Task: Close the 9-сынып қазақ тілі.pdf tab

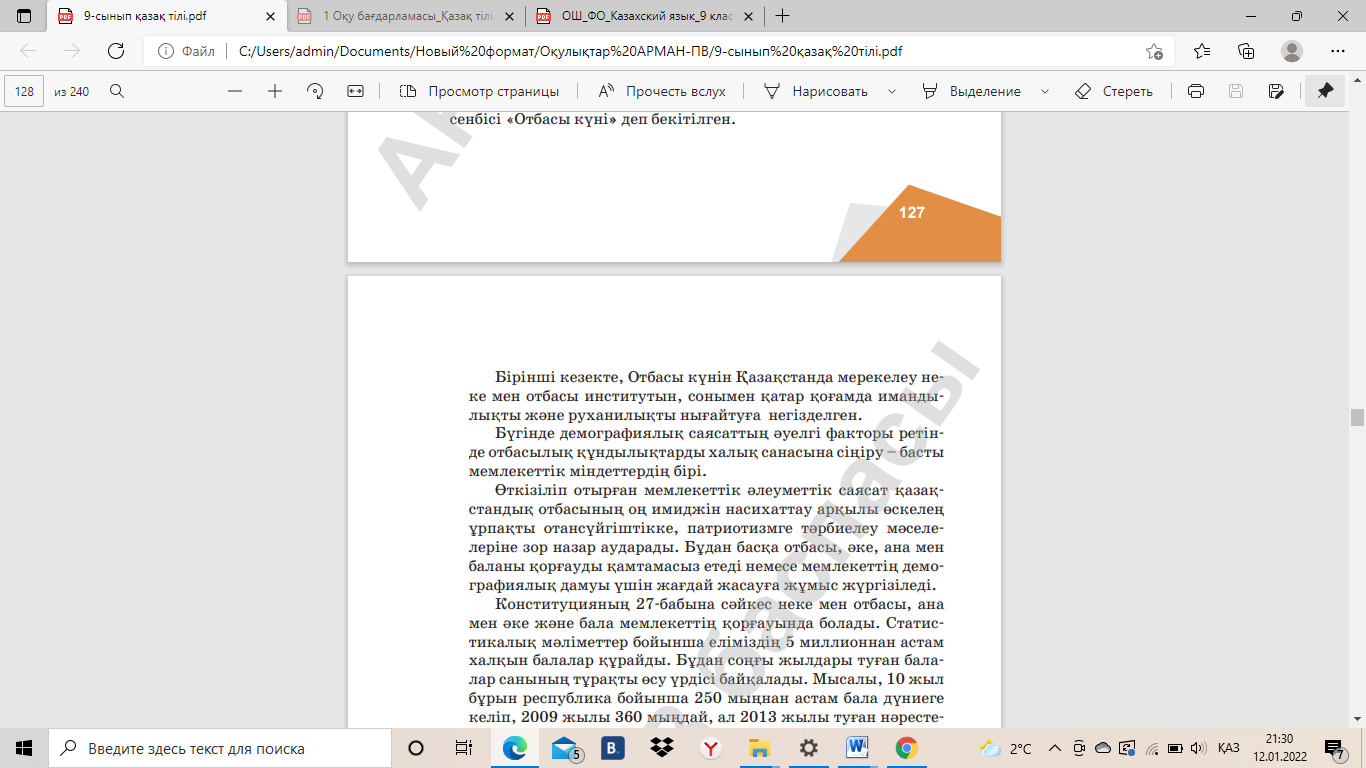Action: [x=270, y=16]
